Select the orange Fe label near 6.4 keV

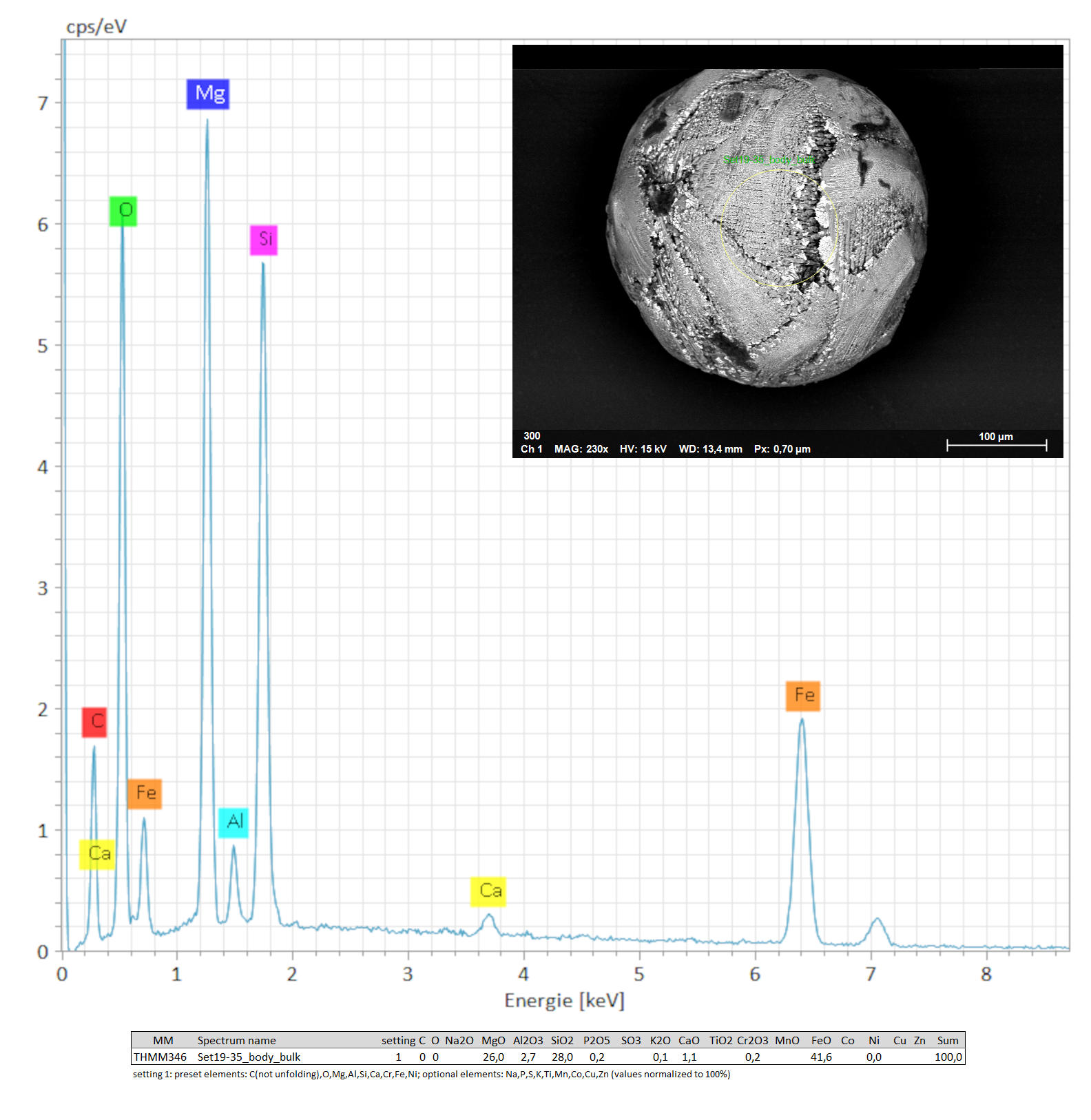coord(803,696)
